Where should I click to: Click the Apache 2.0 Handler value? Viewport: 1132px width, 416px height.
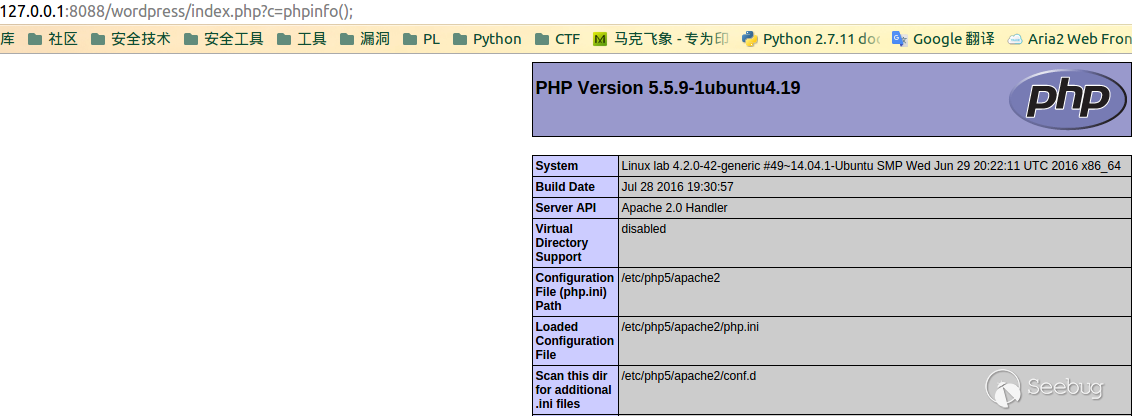coord(674,208)
